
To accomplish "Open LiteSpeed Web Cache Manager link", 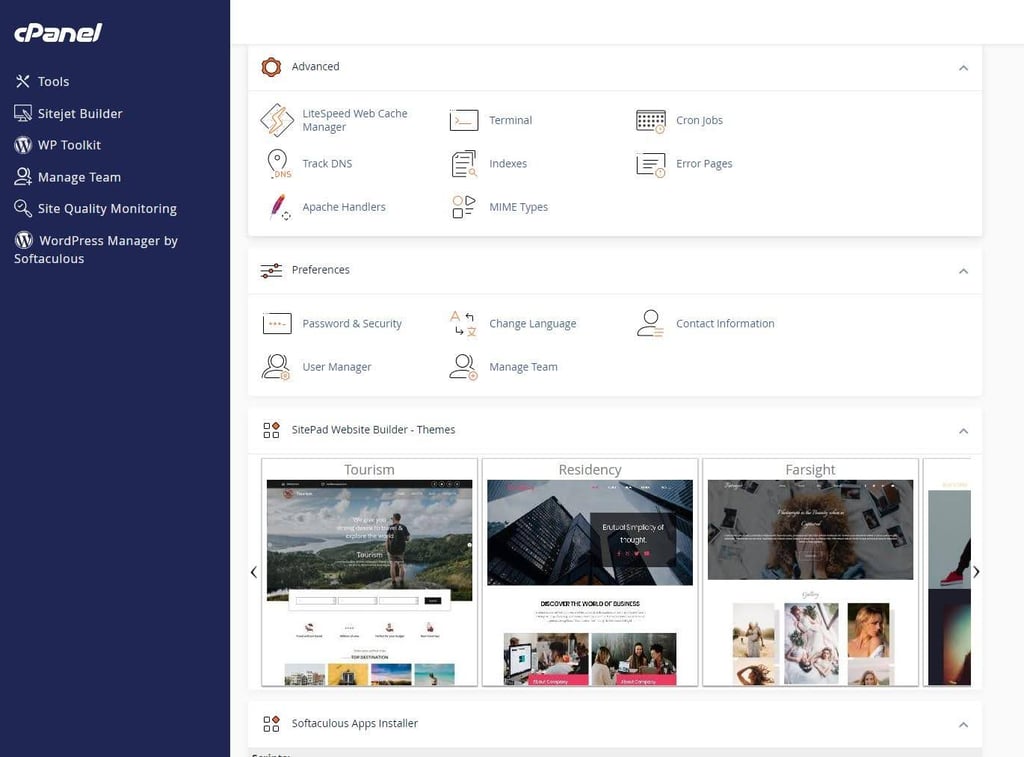I will [x=355, y=120].
